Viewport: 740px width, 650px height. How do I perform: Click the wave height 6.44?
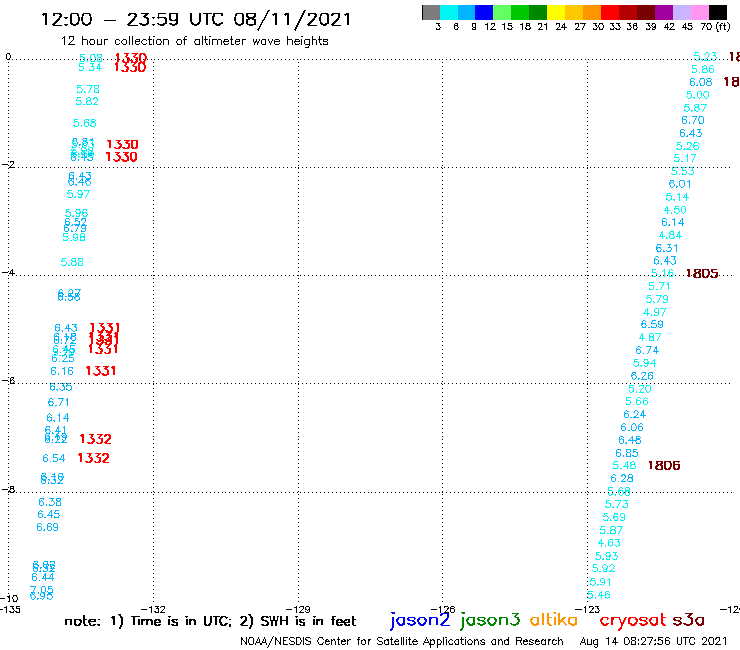pos(43,577)
